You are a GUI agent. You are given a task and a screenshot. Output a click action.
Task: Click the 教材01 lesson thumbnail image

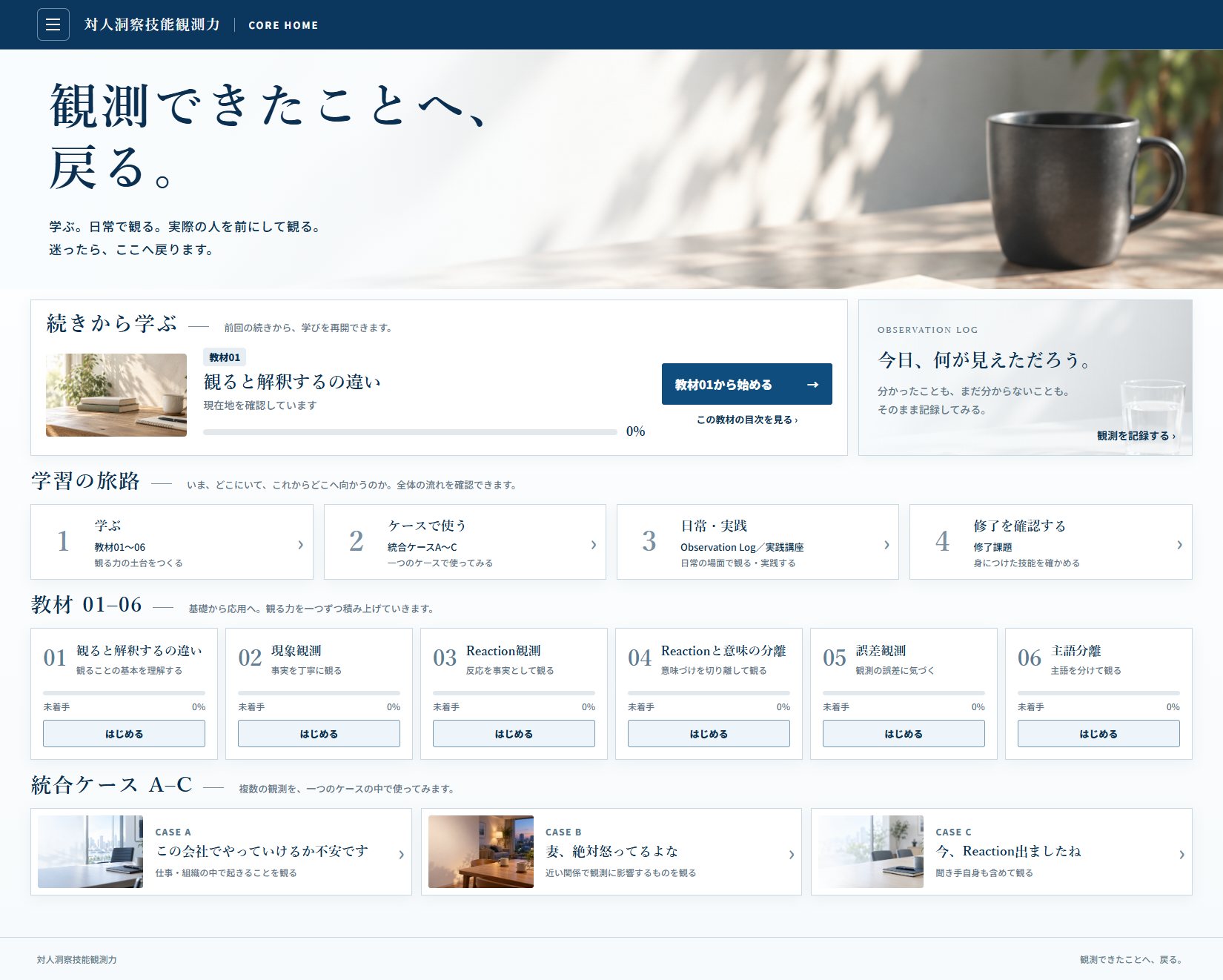pyautogui.click(x=116, y=395)
